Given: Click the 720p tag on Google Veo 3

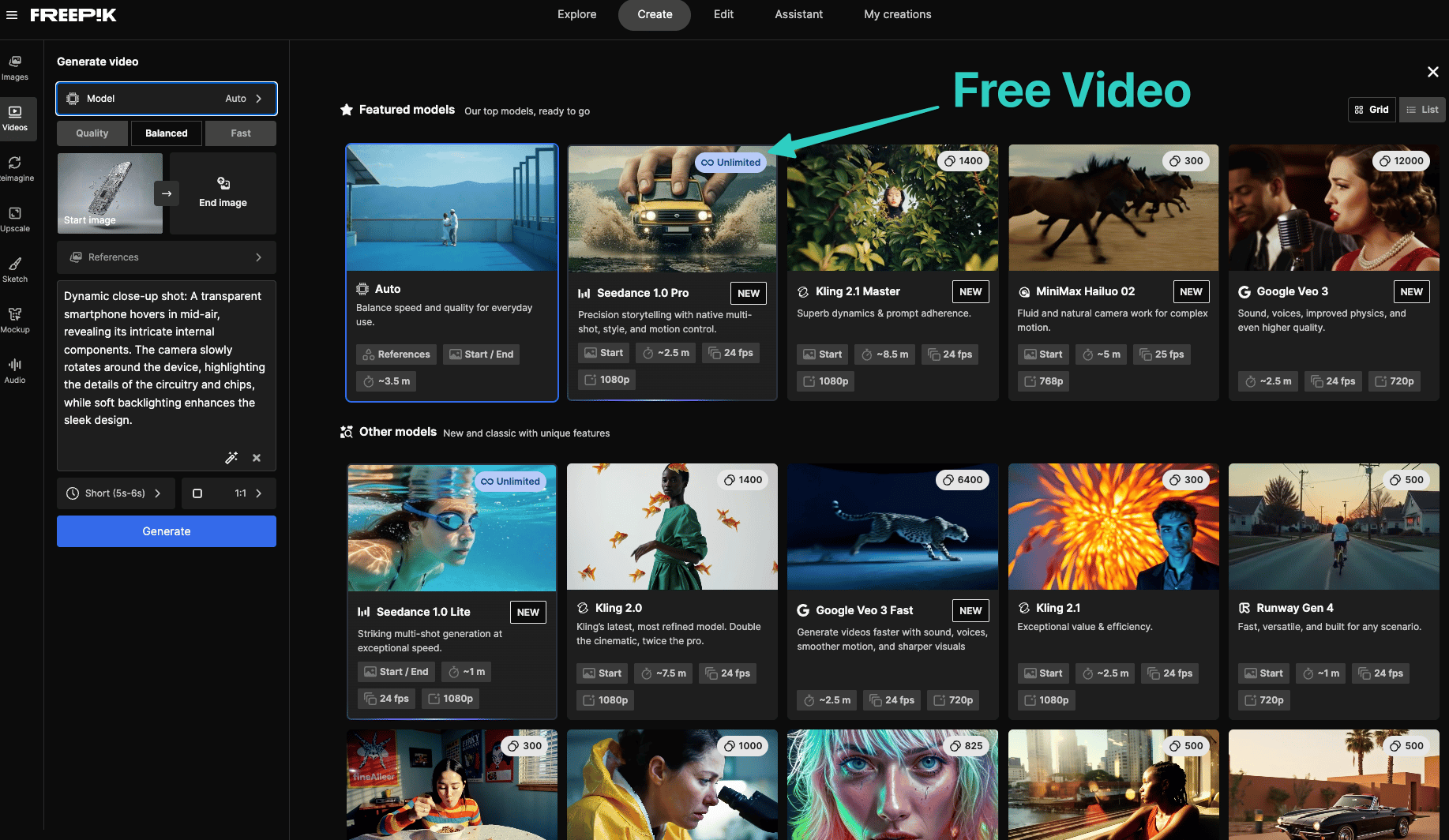Looking at the screenshot, I should tap(1395, 381).
